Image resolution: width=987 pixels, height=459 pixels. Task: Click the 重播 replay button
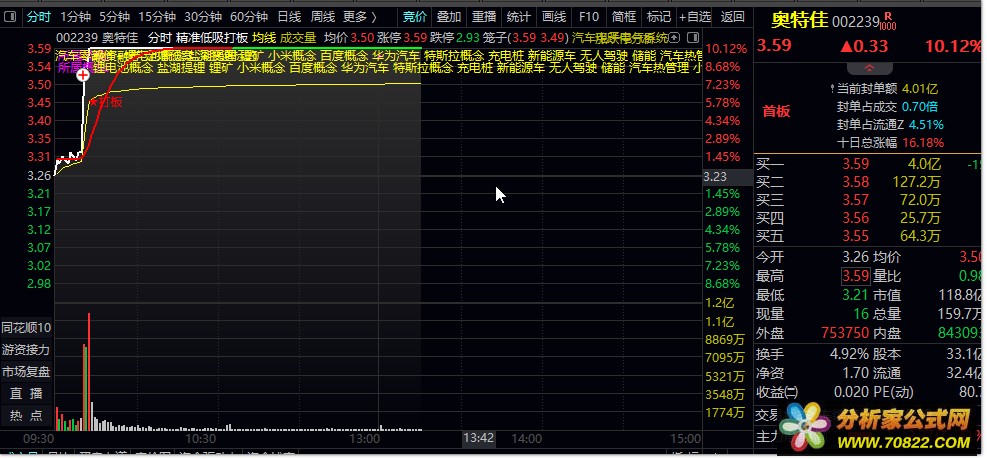(483, 16)
